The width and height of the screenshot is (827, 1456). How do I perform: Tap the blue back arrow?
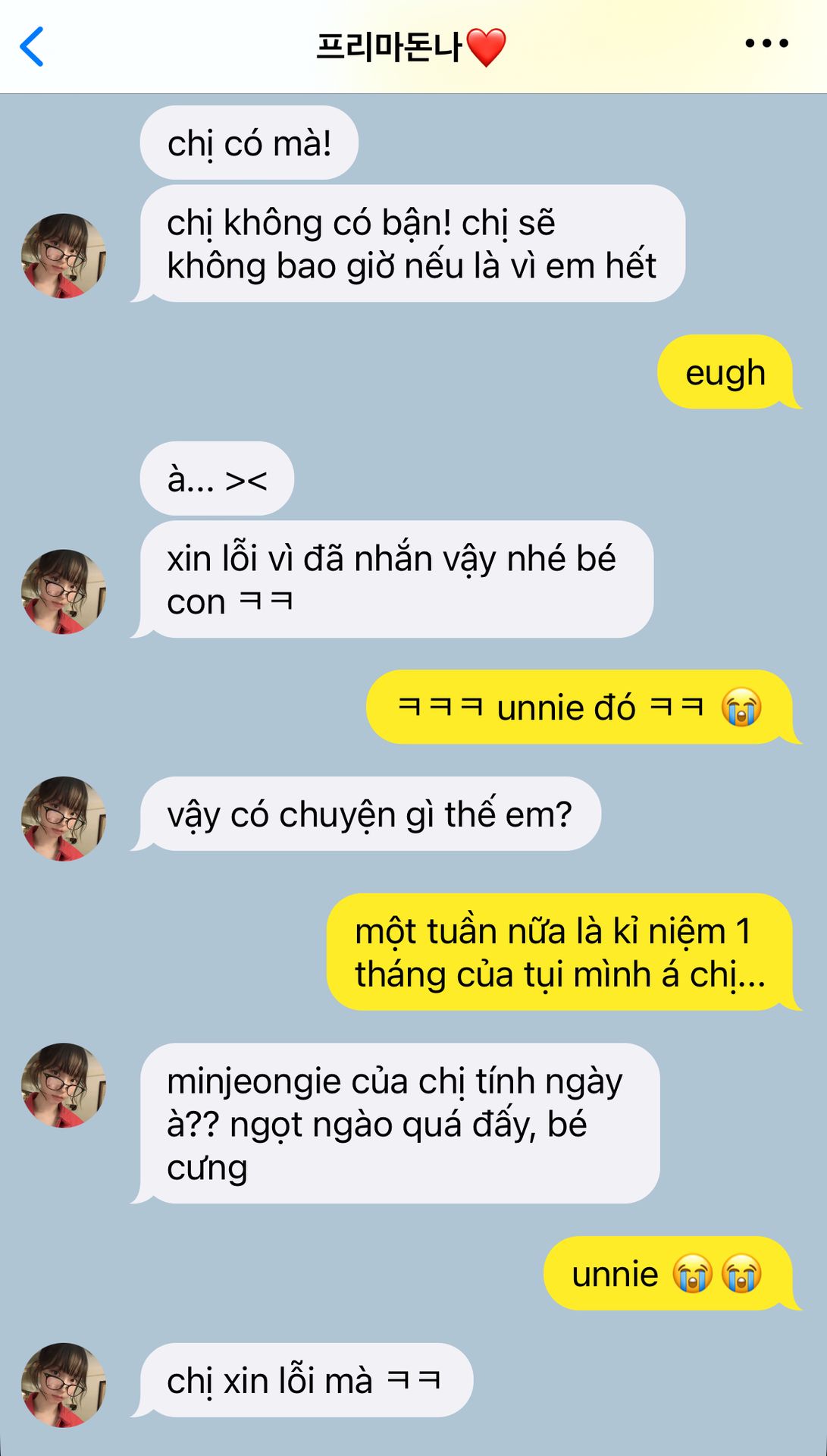pyautogui.click(x=32, y=47)
